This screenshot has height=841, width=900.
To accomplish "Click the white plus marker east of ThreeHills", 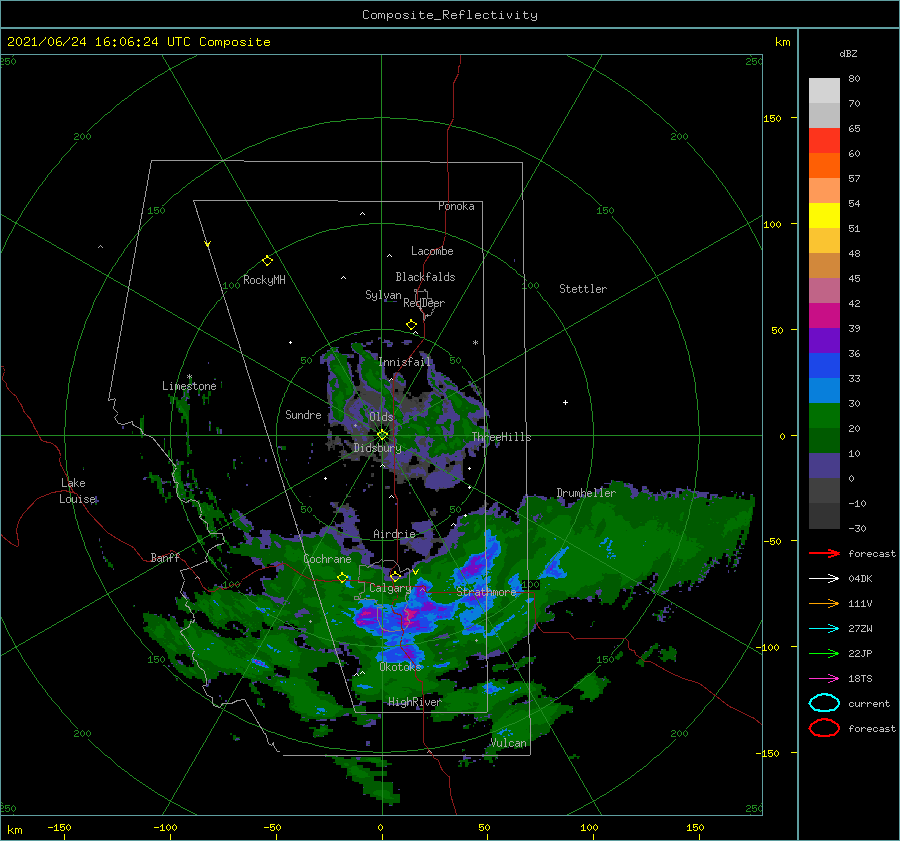I will point(565,402).
